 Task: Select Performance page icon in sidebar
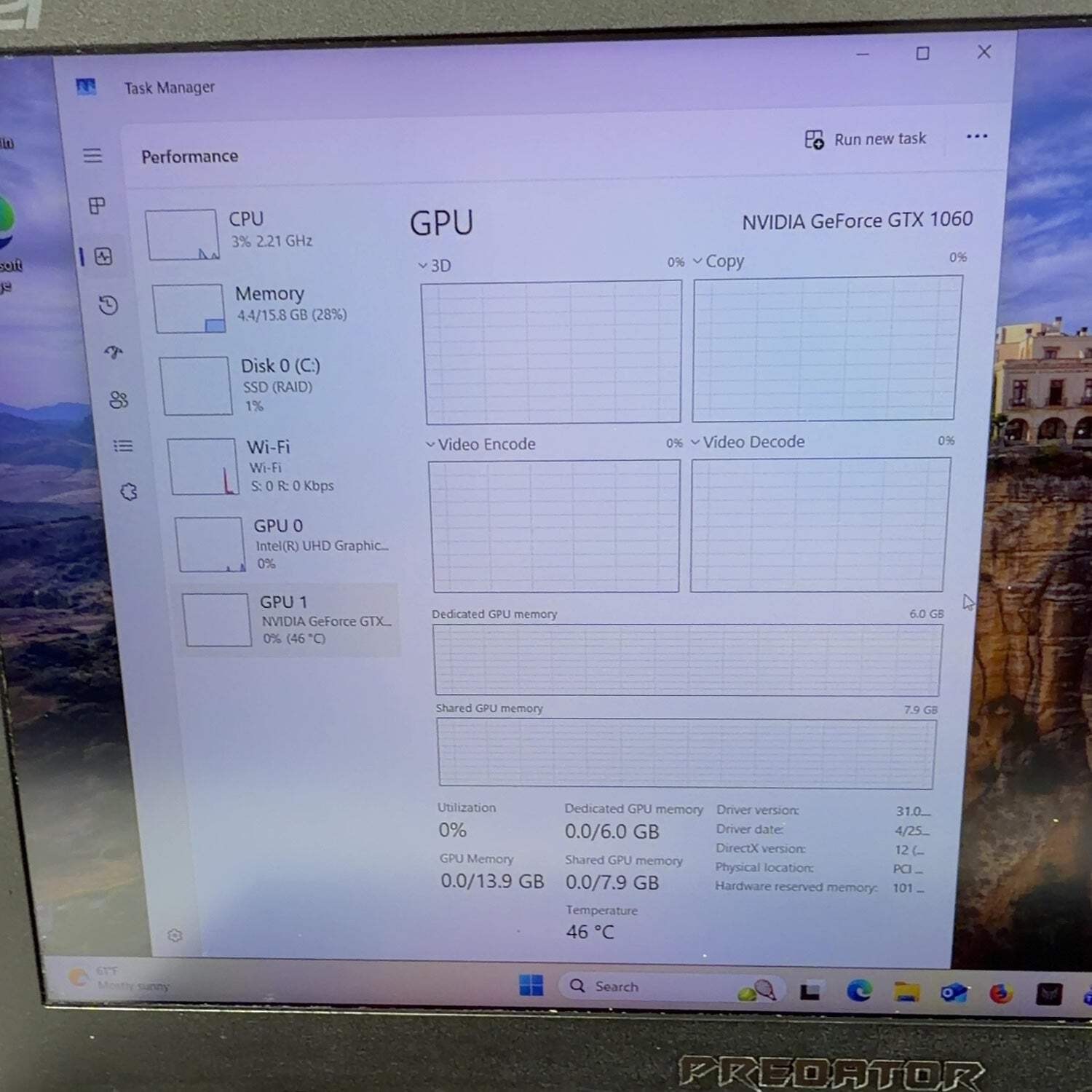[x=103, y=256]
